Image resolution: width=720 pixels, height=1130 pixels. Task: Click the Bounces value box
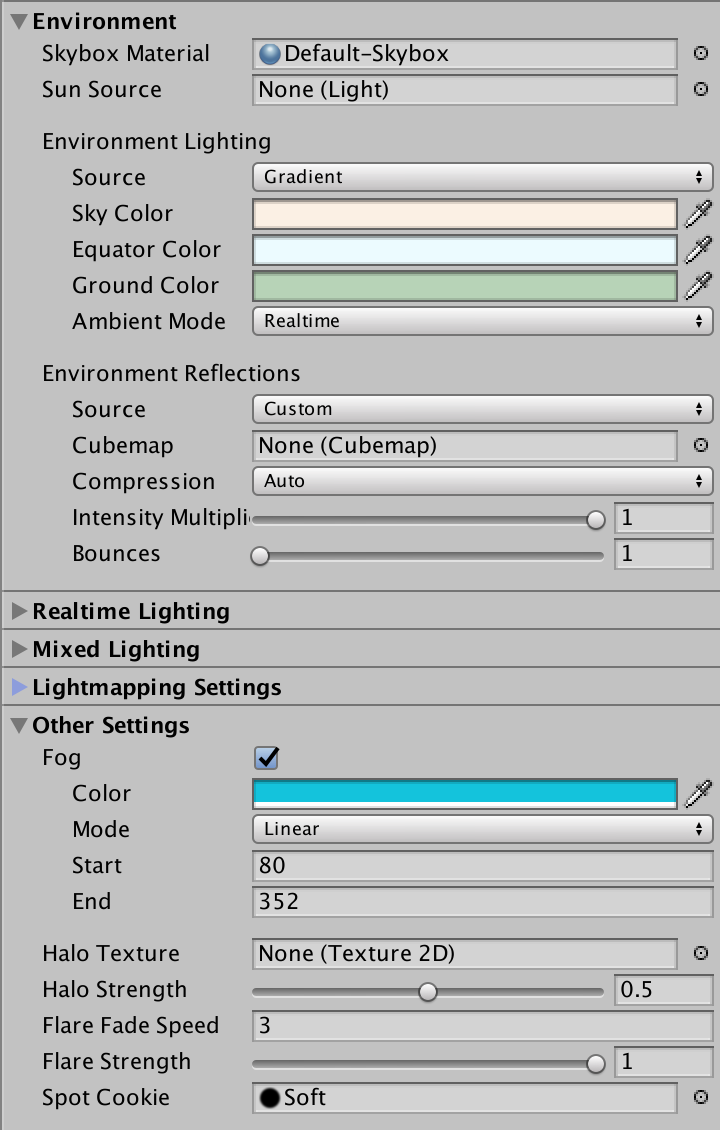point(663,554)
